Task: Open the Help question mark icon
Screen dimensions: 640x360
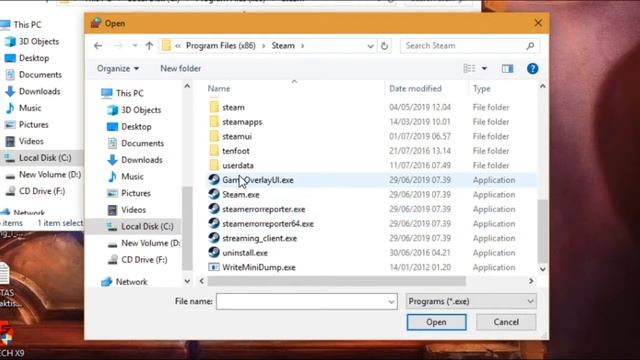Action: point(532,69)
